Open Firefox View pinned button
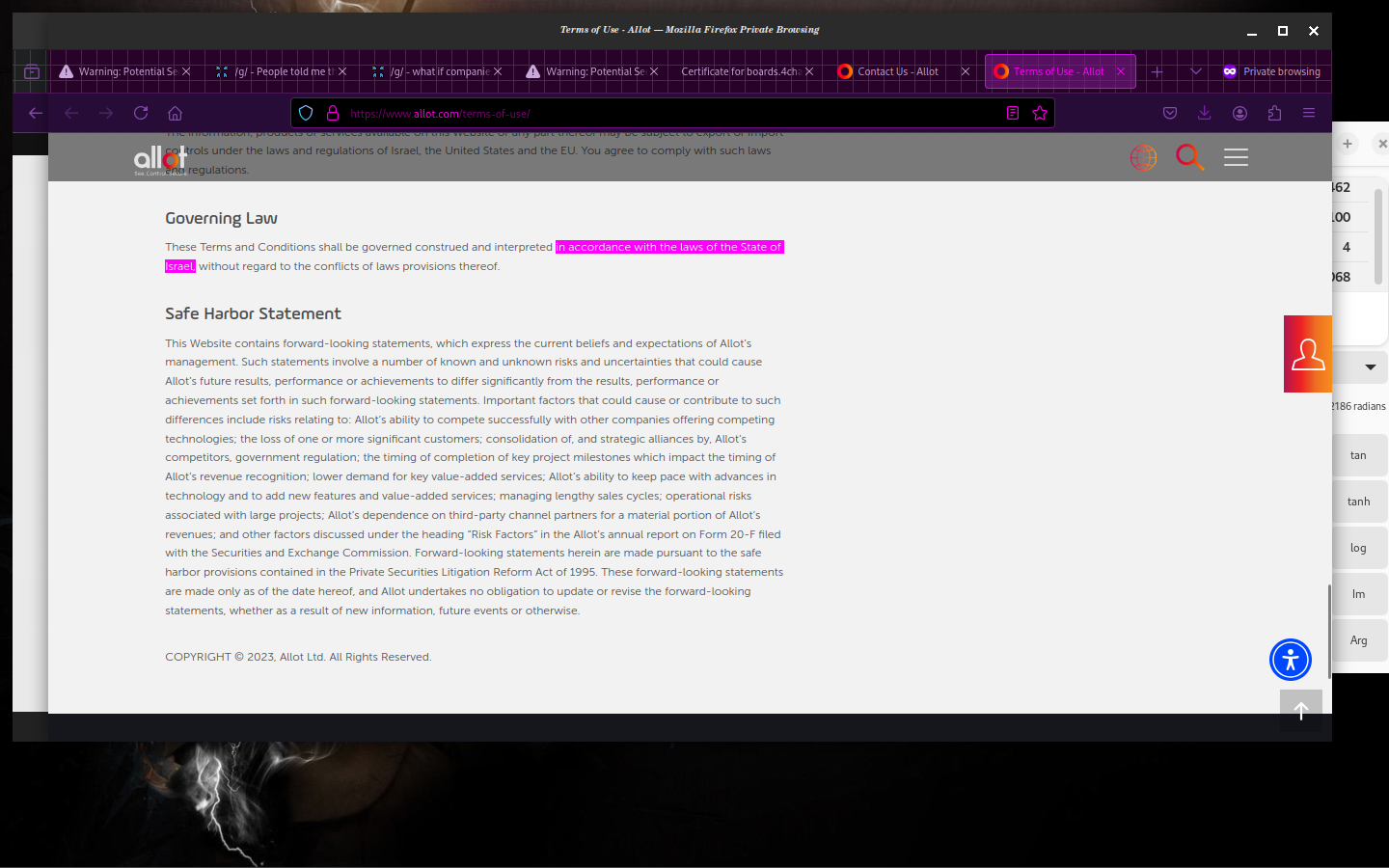Image resolution: width=1389 pixels, height=868 pixels. (32, 71)
